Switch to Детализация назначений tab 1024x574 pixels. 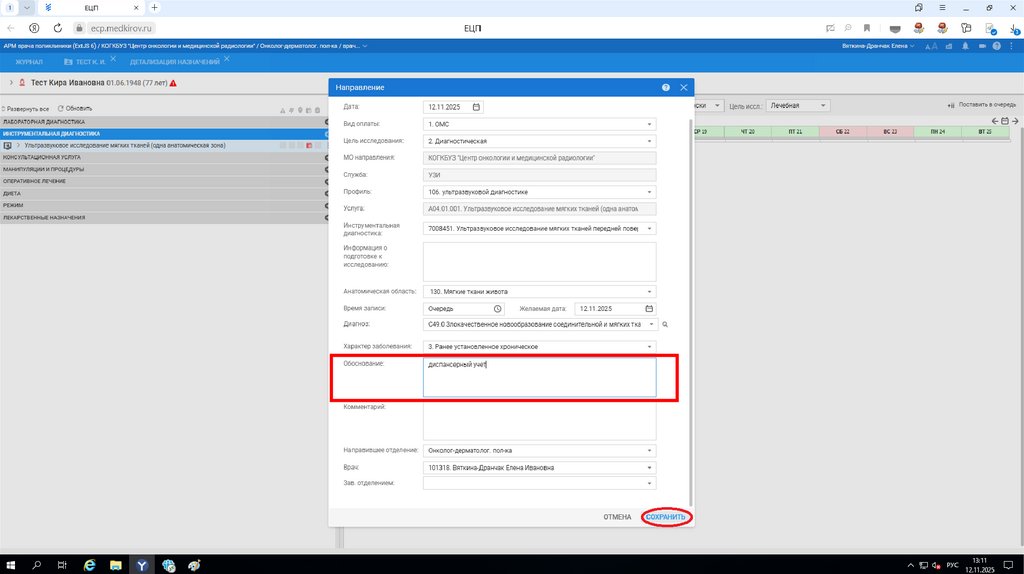(174, 62)
